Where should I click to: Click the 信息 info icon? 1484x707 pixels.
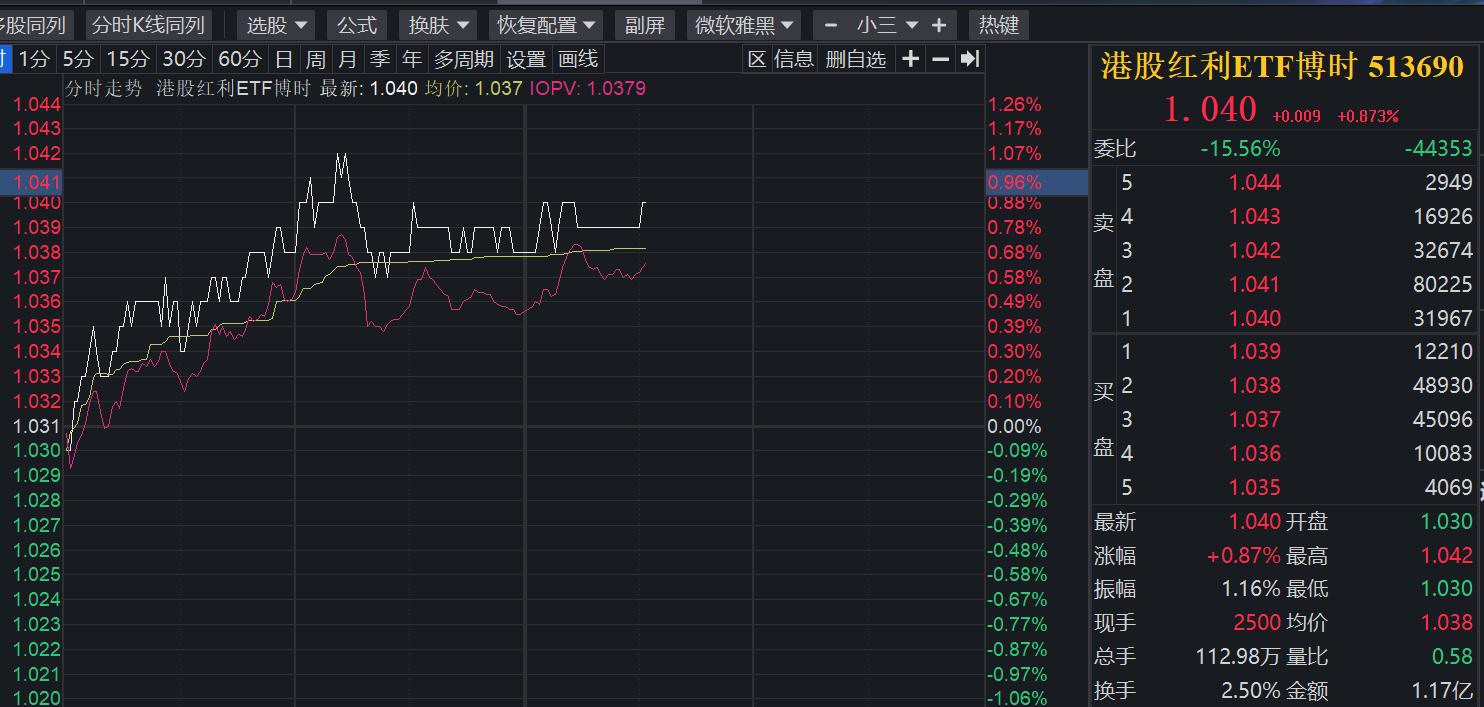pyautogui.click(x=793, y=59)
